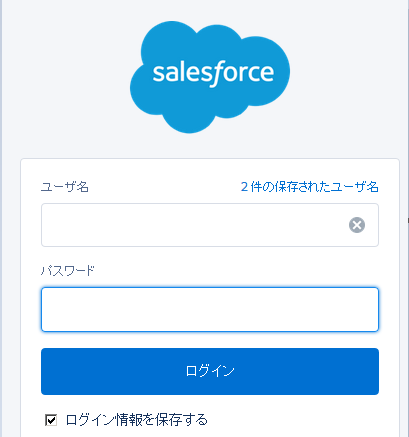The height and width of the screenshot is (437, 409).
Task: Click the Salesforce cloud logo
Action: pyautogui.click(x=210, y=77)
